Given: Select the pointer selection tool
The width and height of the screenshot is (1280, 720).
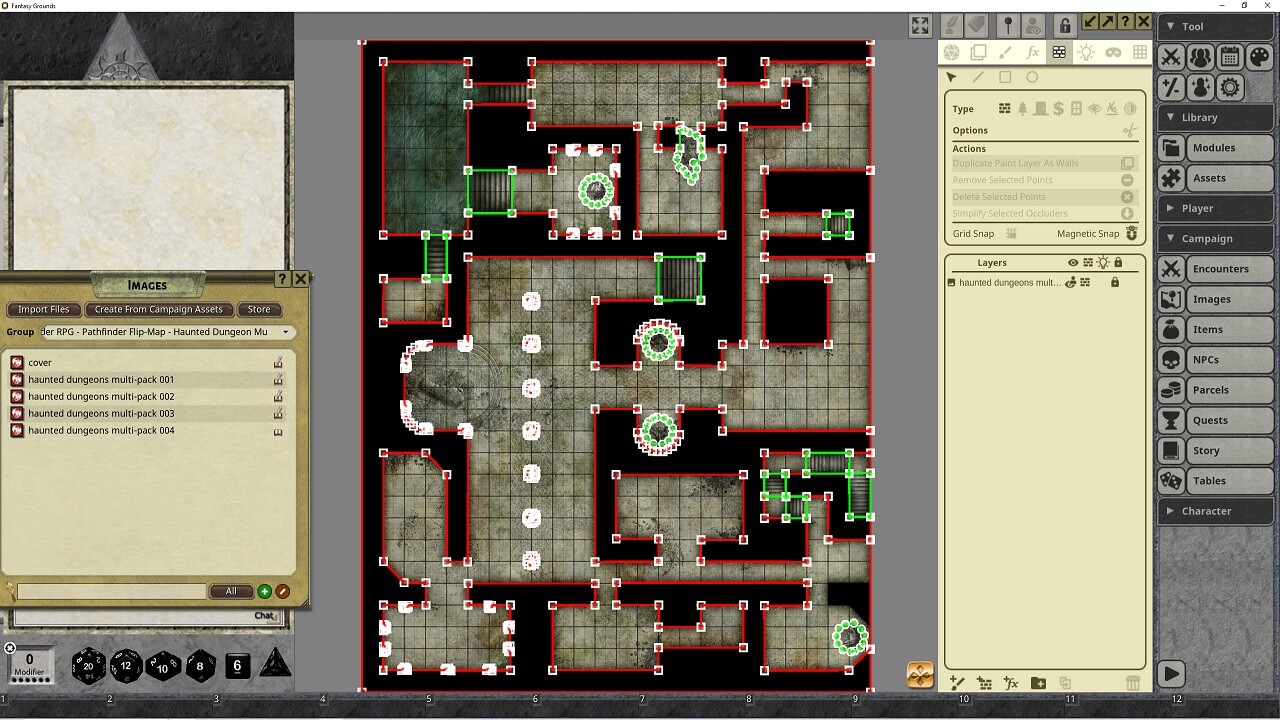Looking at the screenshot, I should tap(951, 77).
